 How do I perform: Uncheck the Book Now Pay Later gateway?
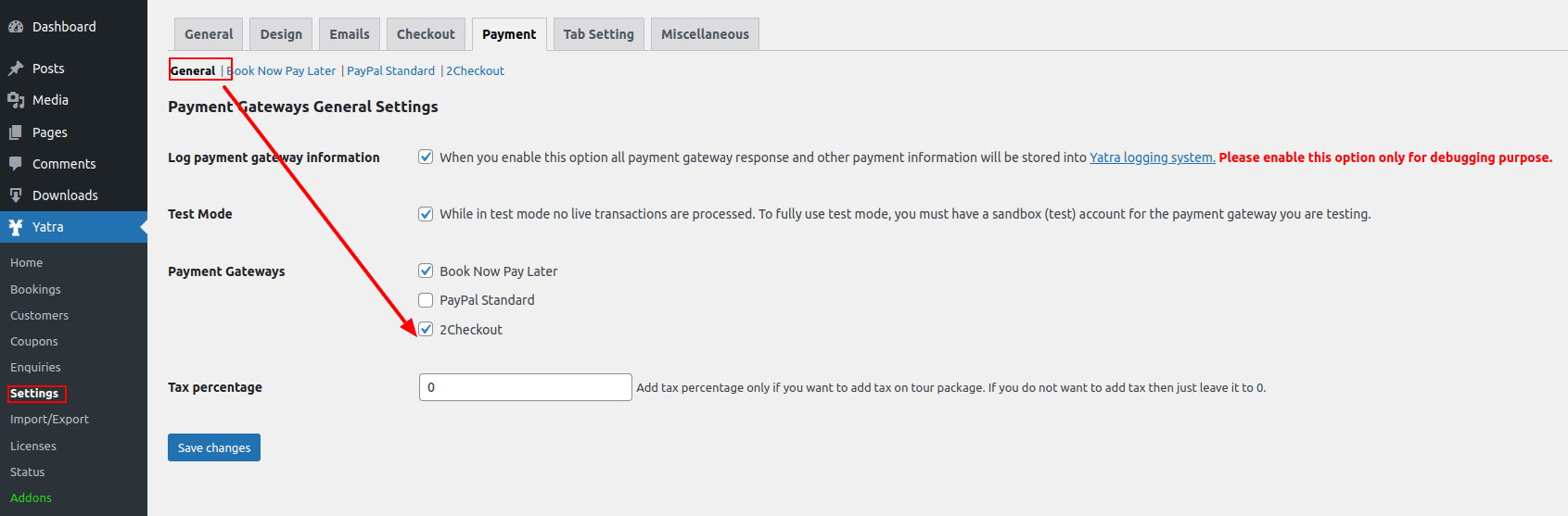coord(426,271)
